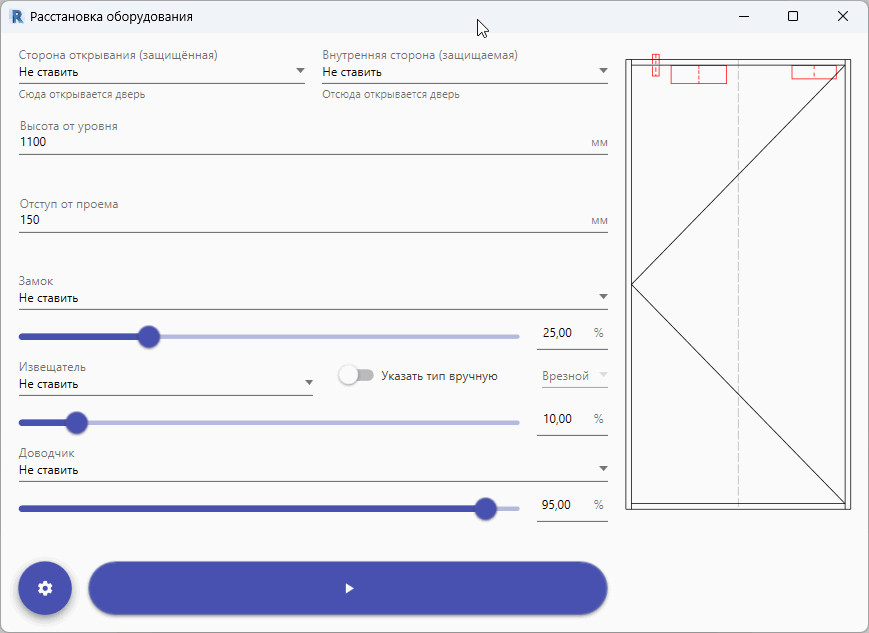Click hint text 'Сюда открывается дверь'

coord(82,94)
